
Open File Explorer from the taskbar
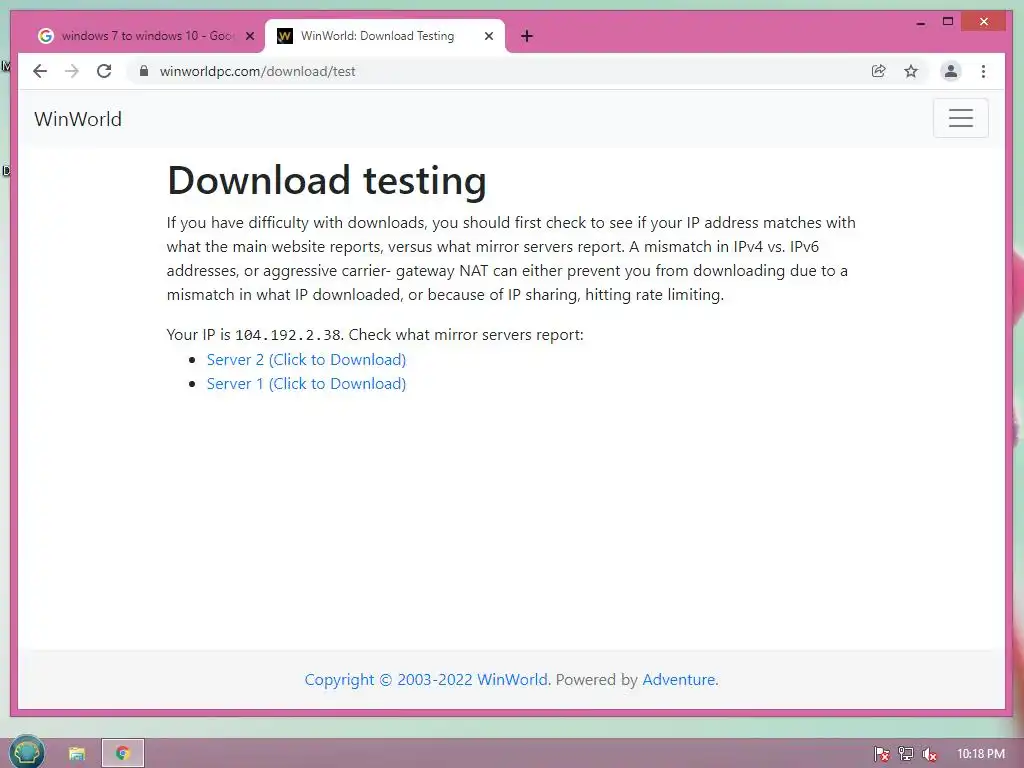[x=76, y=754]
